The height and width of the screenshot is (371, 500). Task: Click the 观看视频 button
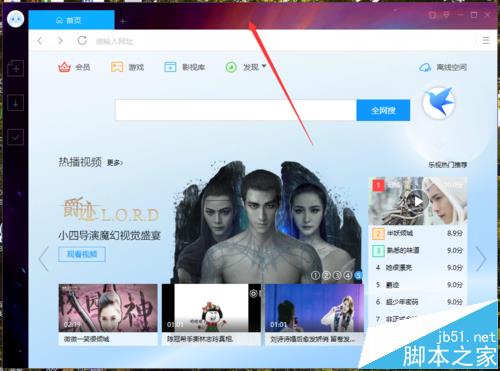click(x=82, y=254)
